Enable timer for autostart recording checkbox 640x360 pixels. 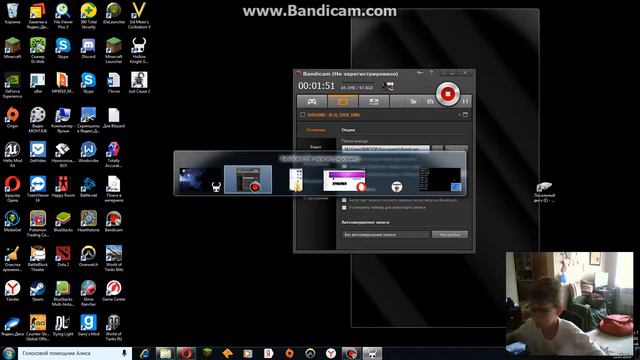pos(344,207)
